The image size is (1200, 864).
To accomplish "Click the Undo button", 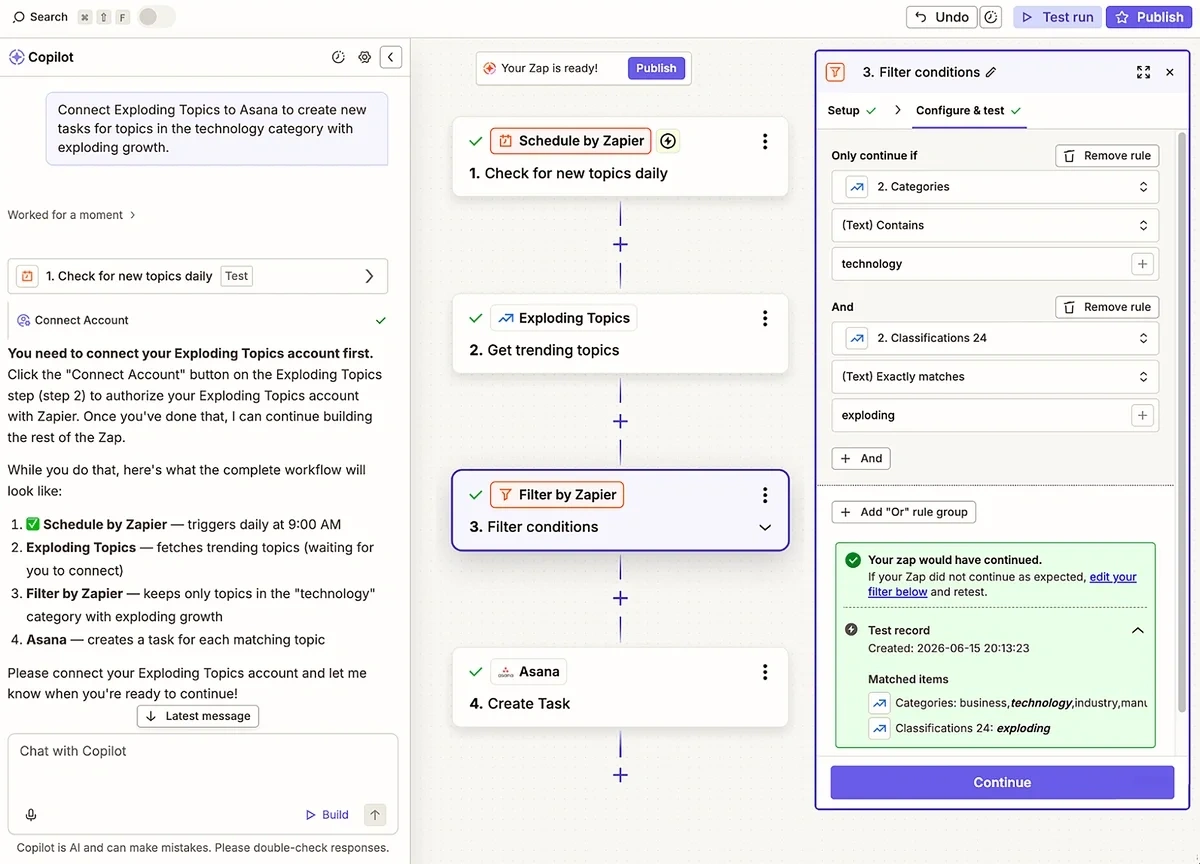I will coord(942,17).
